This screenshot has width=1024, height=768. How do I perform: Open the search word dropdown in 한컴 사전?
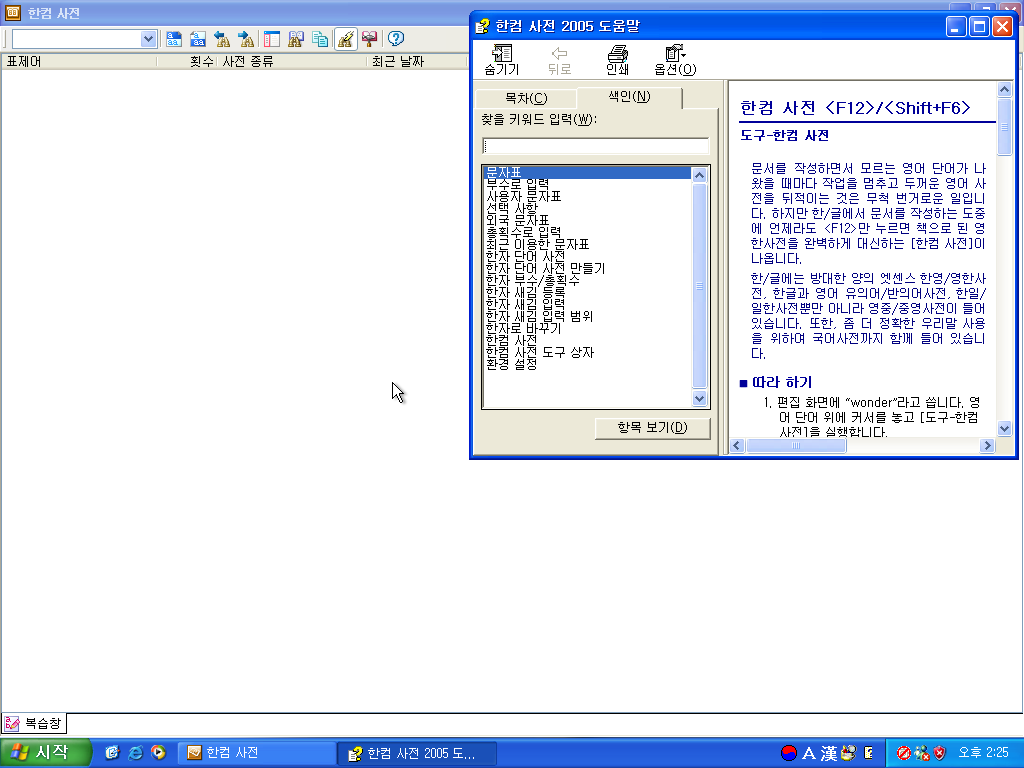148,39
